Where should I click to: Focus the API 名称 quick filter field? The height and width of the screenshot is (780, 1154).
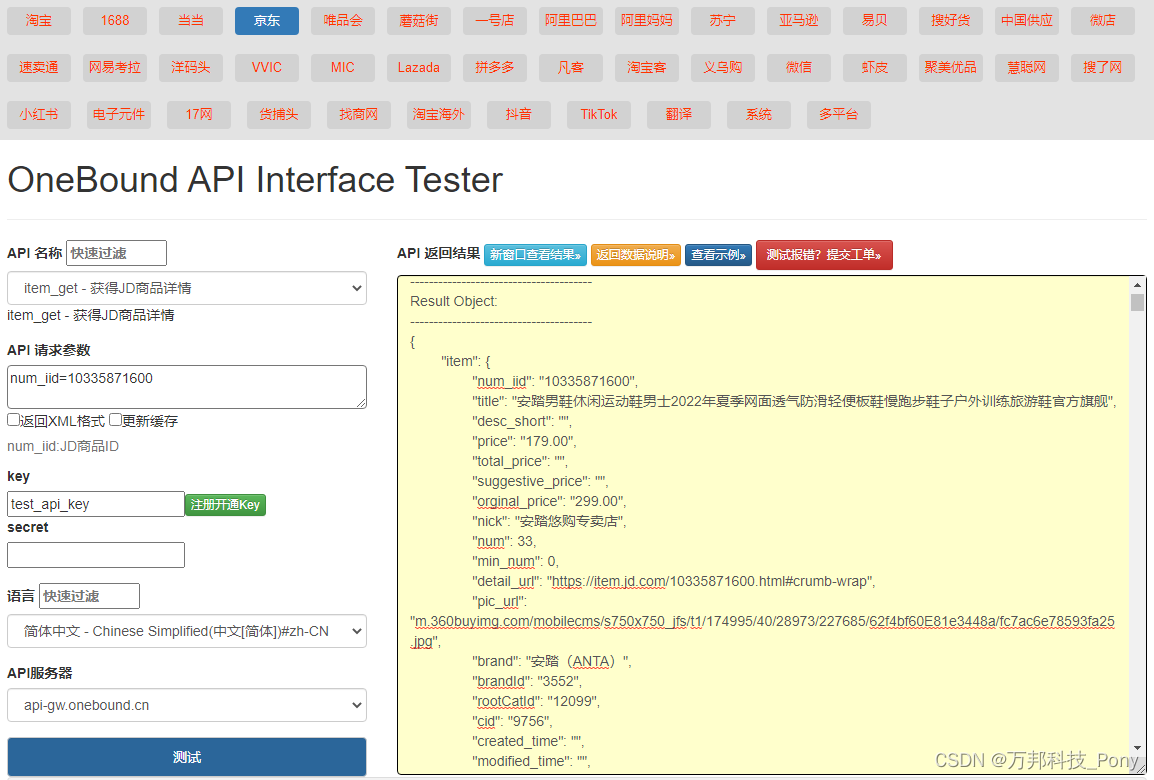(116, 253)
